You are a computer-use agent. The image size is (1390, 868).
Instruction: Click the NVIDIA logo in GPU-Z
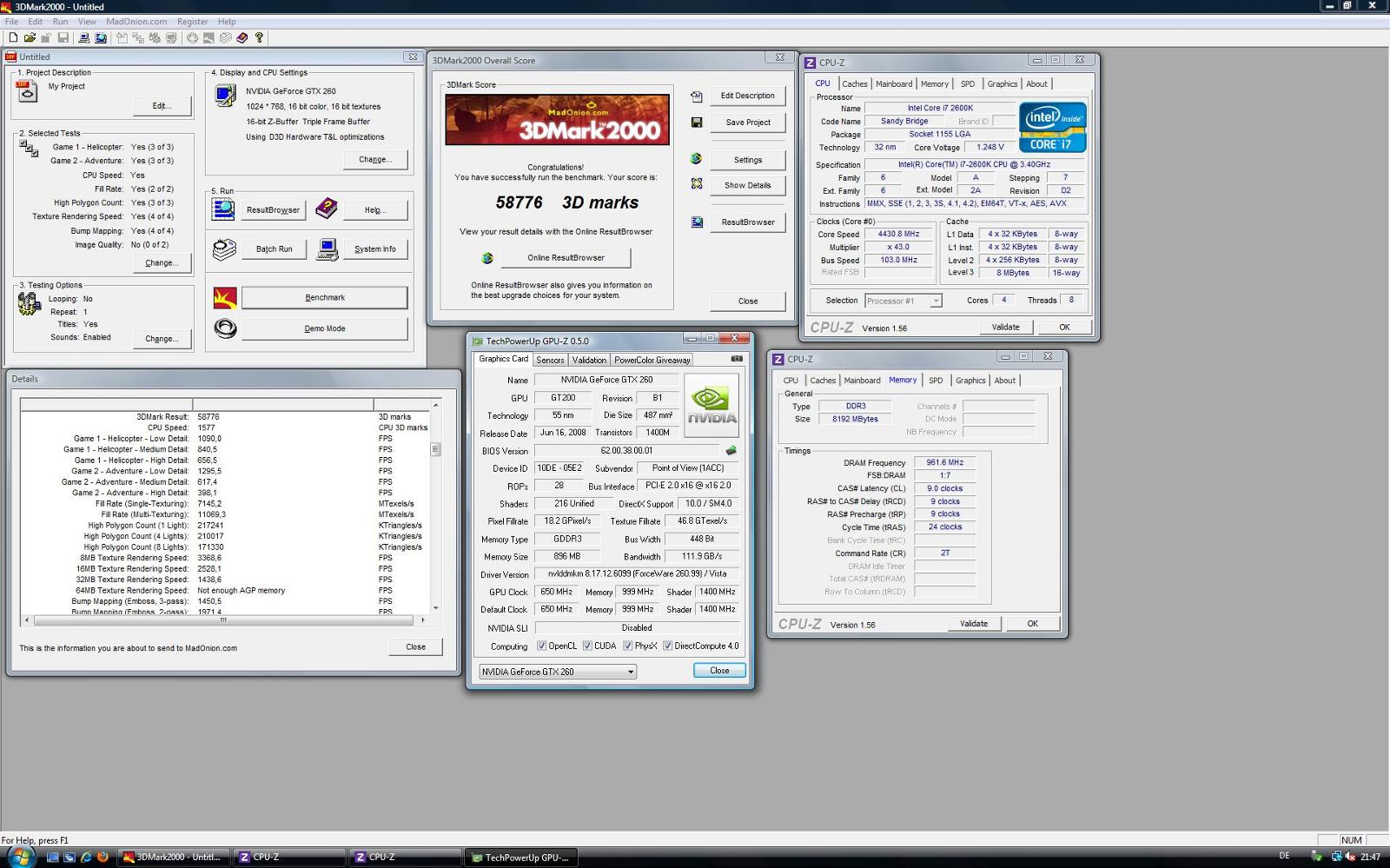[712, 404]
